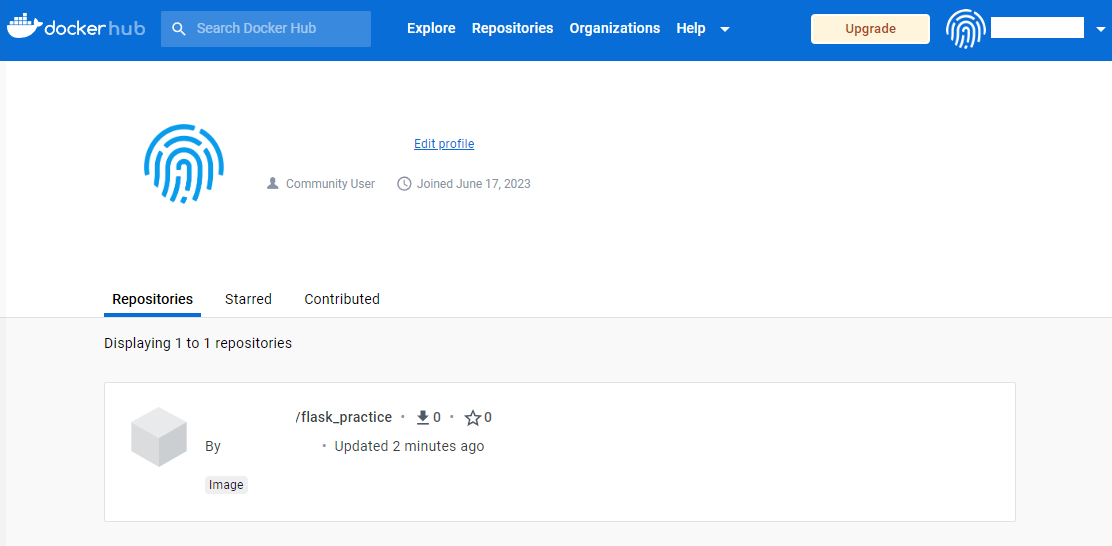Click the clock icon beside join date
This screenshot has width=1112, height=546.
pyautogui.click(x=404, y=184)
